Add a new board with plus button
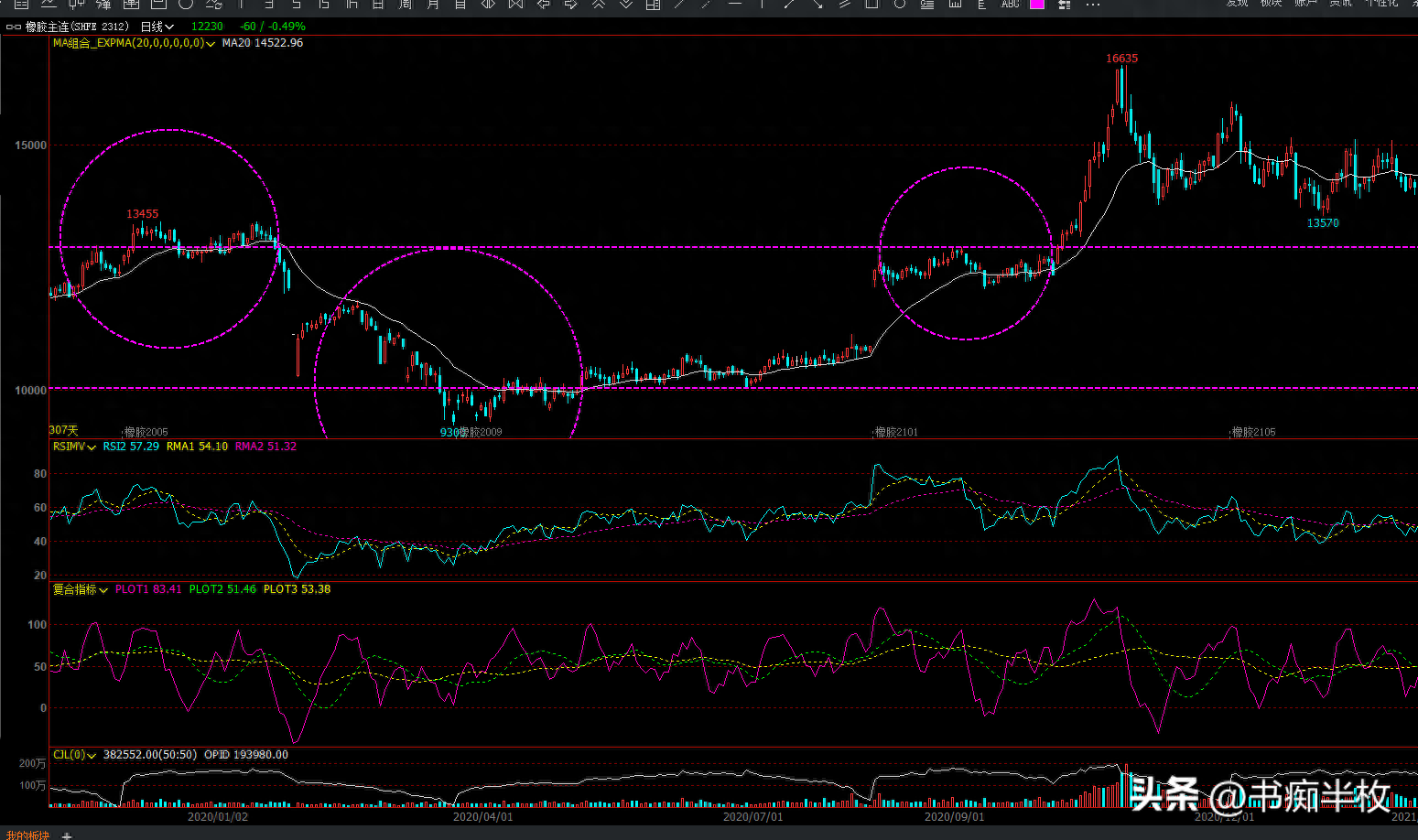This screenshot has height=840, width=1418. click(x=66, y=836)
